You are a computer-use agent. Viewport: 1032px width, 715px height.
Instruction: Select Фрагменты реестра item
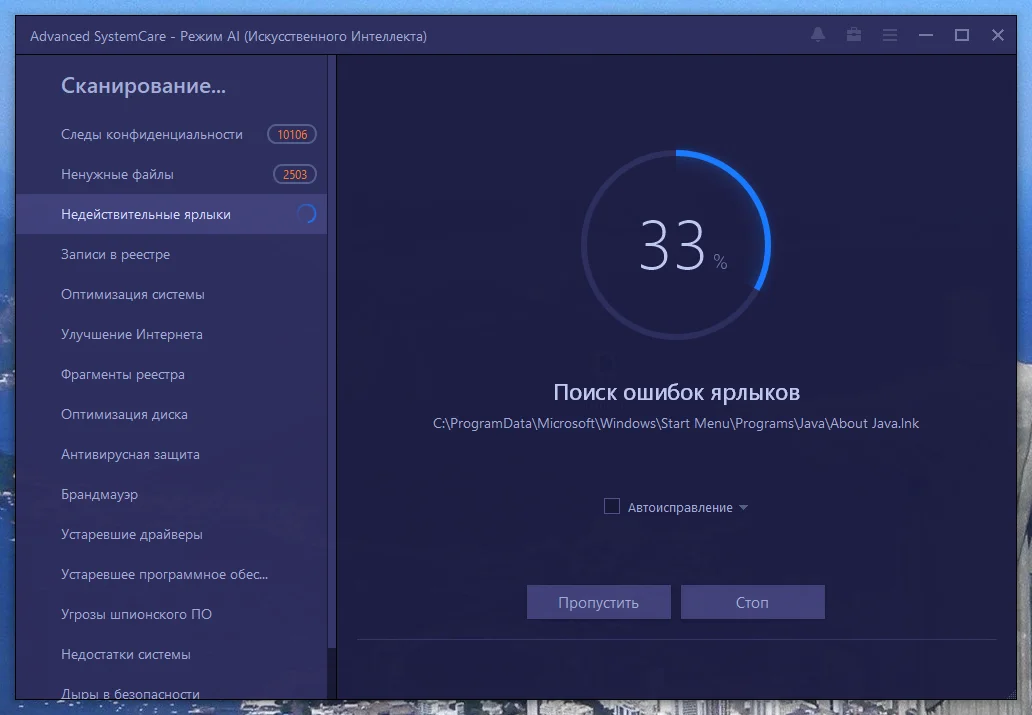point(171,374)
